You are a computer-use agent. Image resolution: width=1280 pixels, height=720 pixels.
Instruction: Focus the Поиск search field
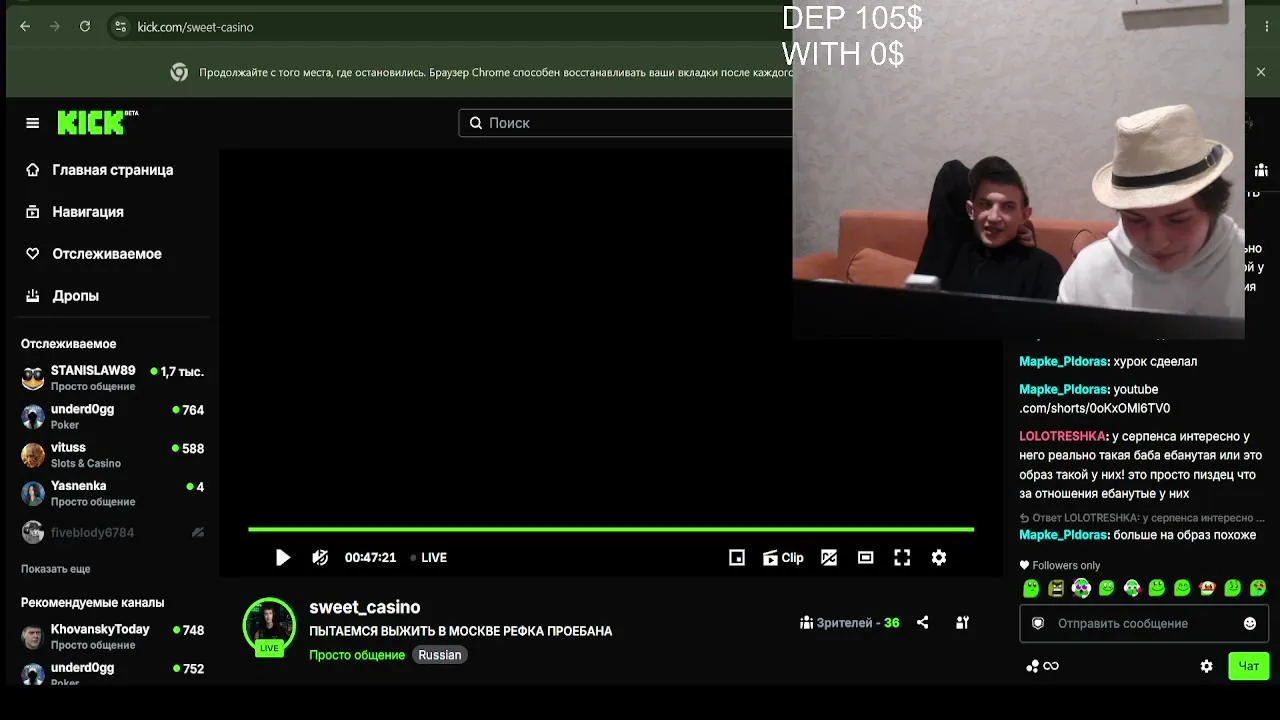[626, 123]
